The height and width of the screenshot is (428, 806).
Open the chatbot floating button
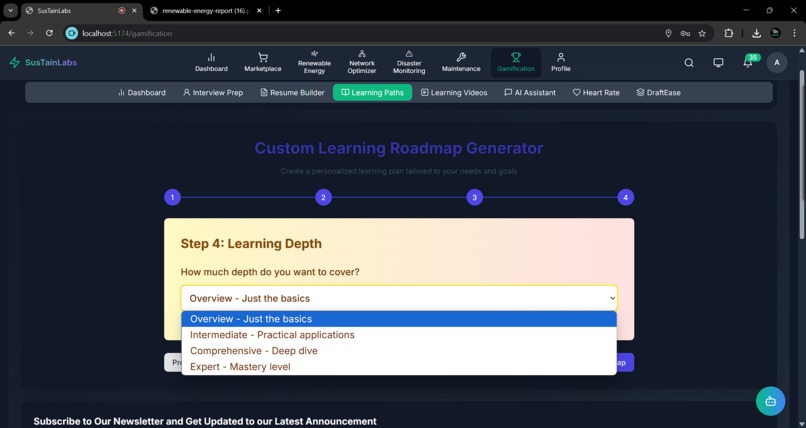coord(770,401)
